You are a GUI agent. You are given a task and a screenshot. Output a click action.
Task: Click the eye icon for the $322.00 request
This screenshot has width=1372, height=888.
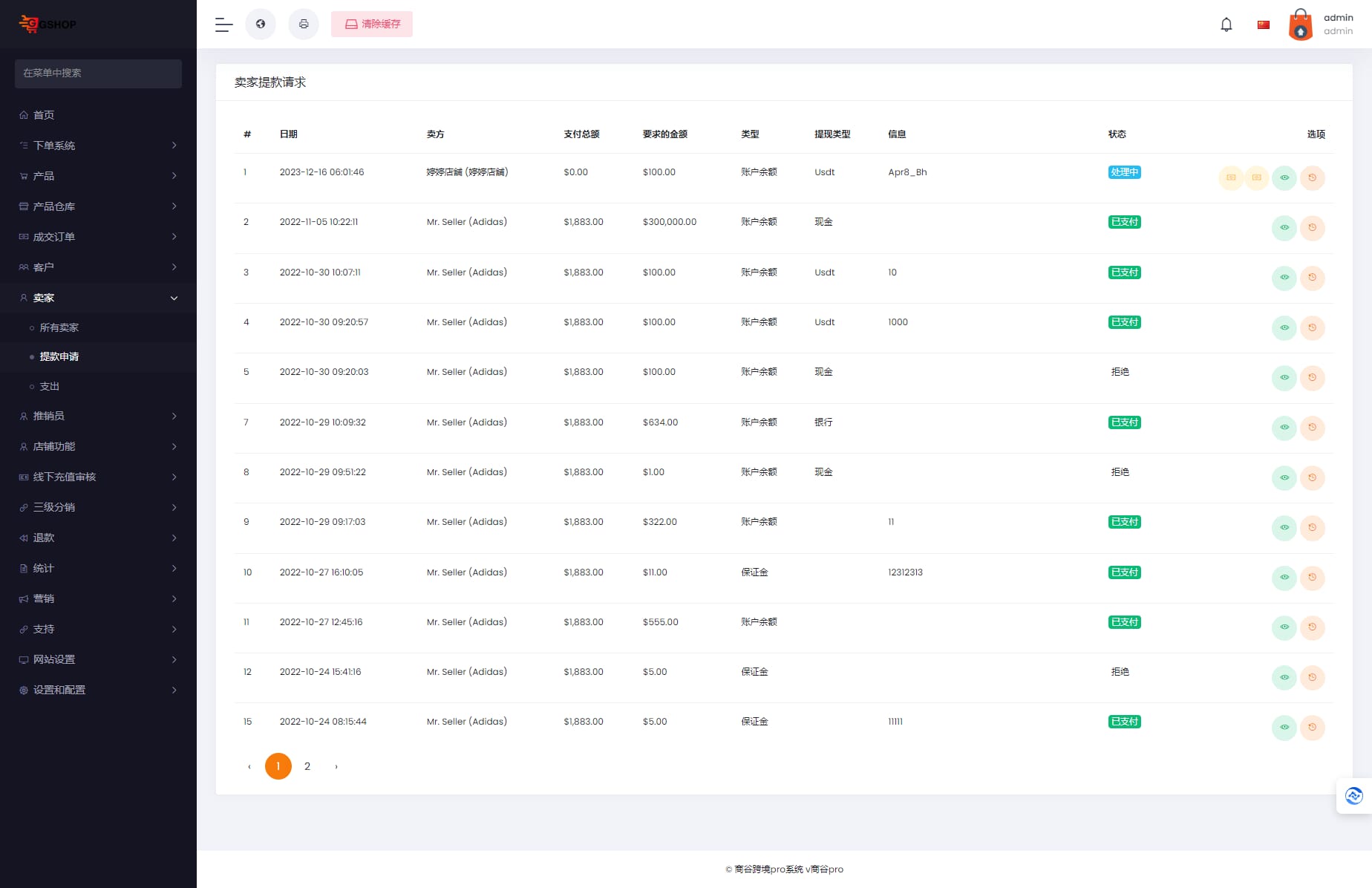1284,528
